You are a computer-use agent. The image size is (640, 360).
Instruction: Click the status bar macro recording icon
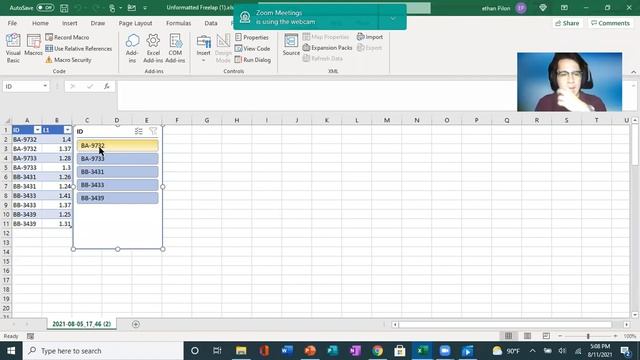click(x=30, y=336)
